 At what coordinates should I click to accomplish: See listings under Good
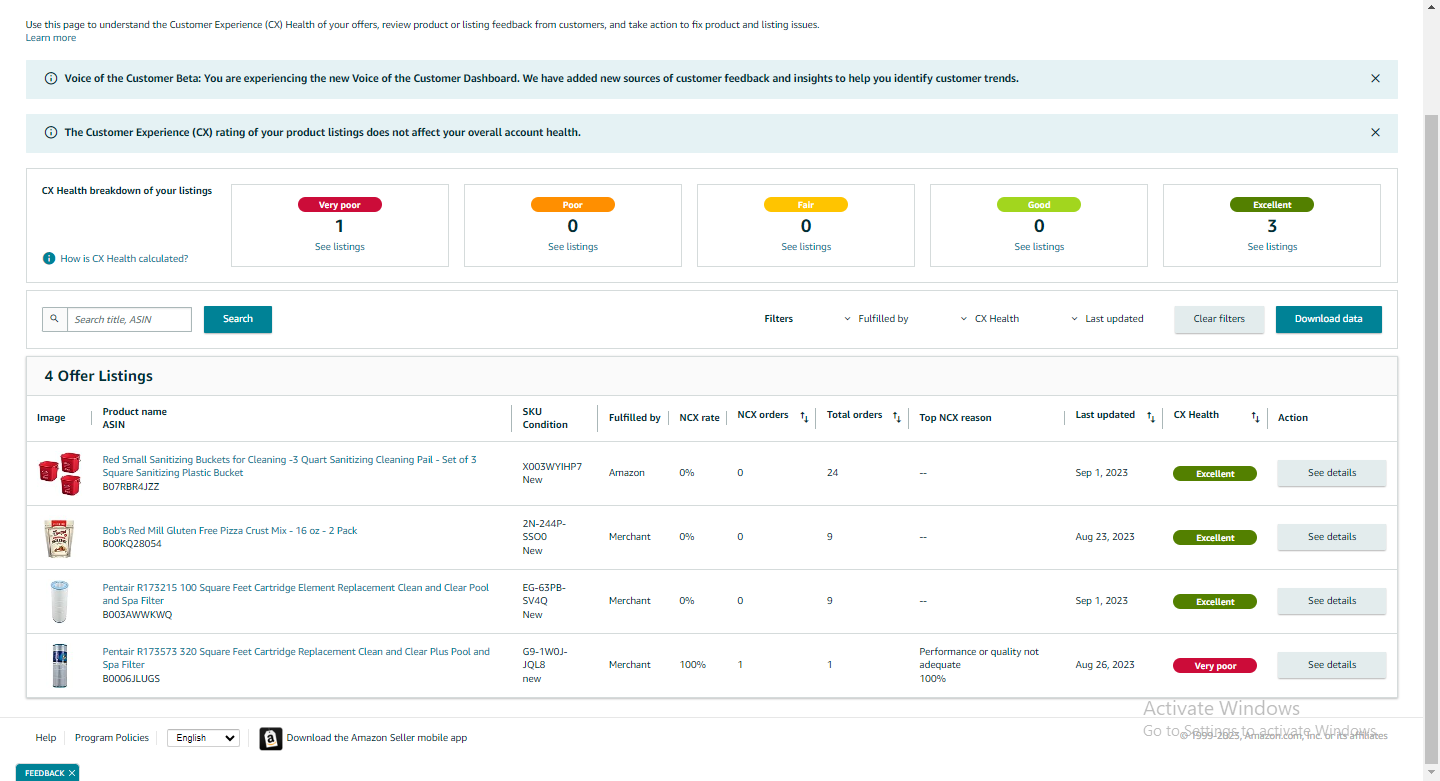pyautogui.click(x=1039, y=247)
